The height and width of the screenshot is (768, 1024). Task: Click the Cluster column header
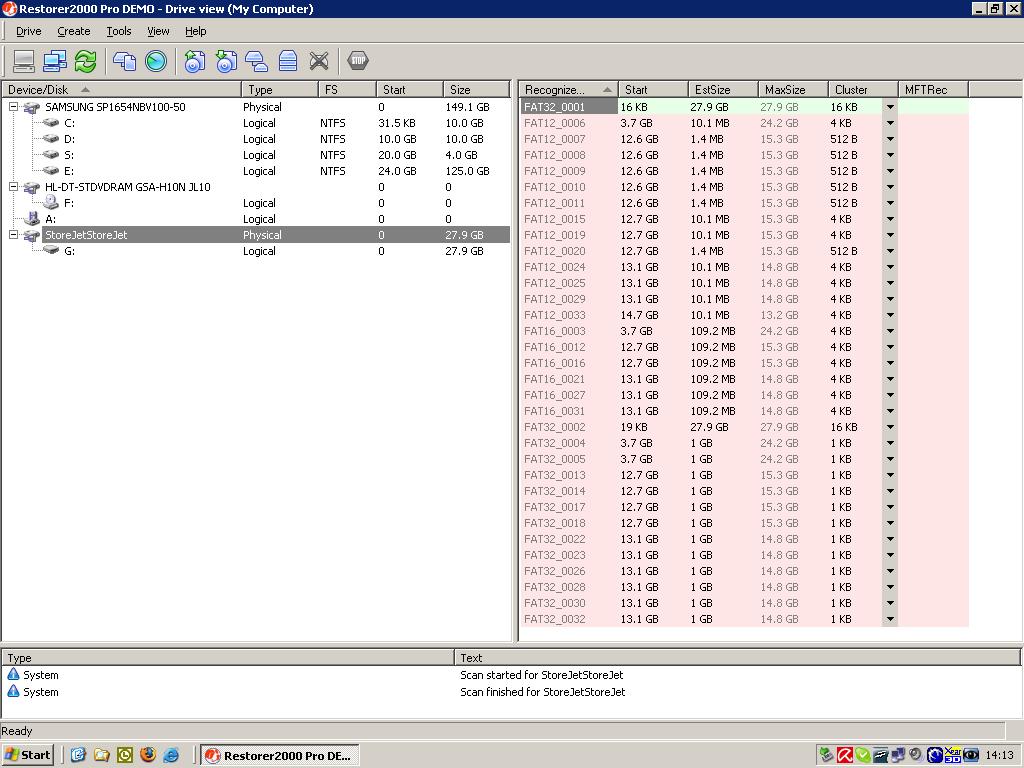(863, 89)
